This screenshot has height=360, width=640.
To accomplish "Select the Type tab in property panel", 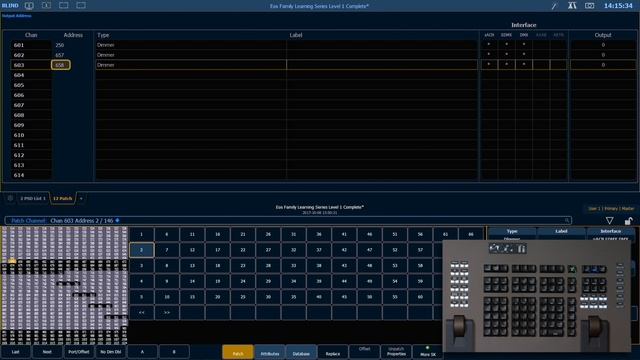I will (x=512, y=231).
